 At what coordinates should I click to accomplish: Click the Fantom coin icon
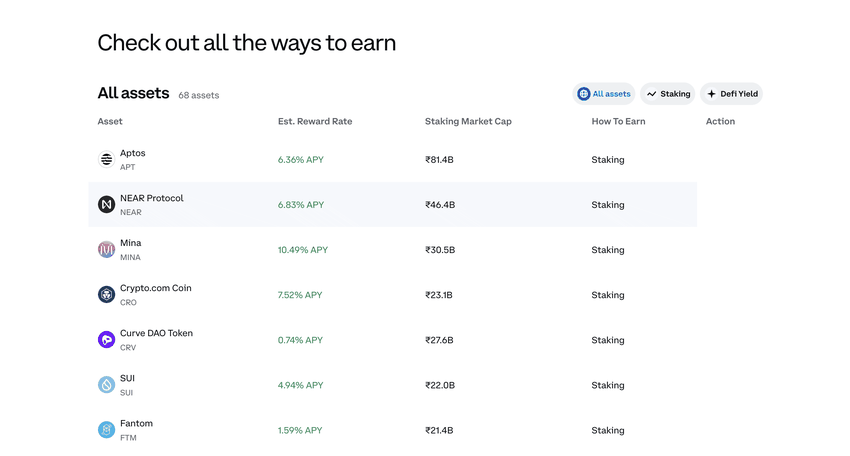coord(106,430)
